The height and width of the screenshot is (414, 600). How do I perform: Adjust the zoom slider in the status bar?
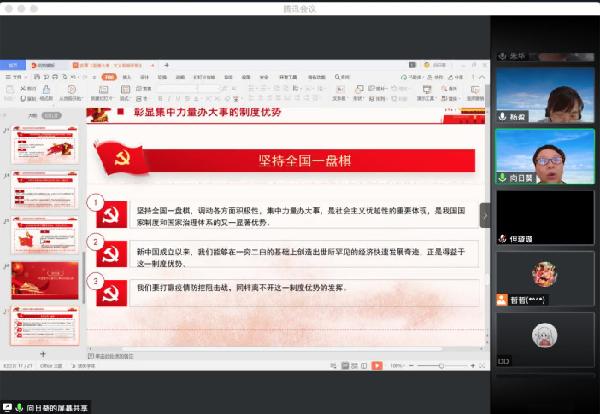click(x=441, y=366)
